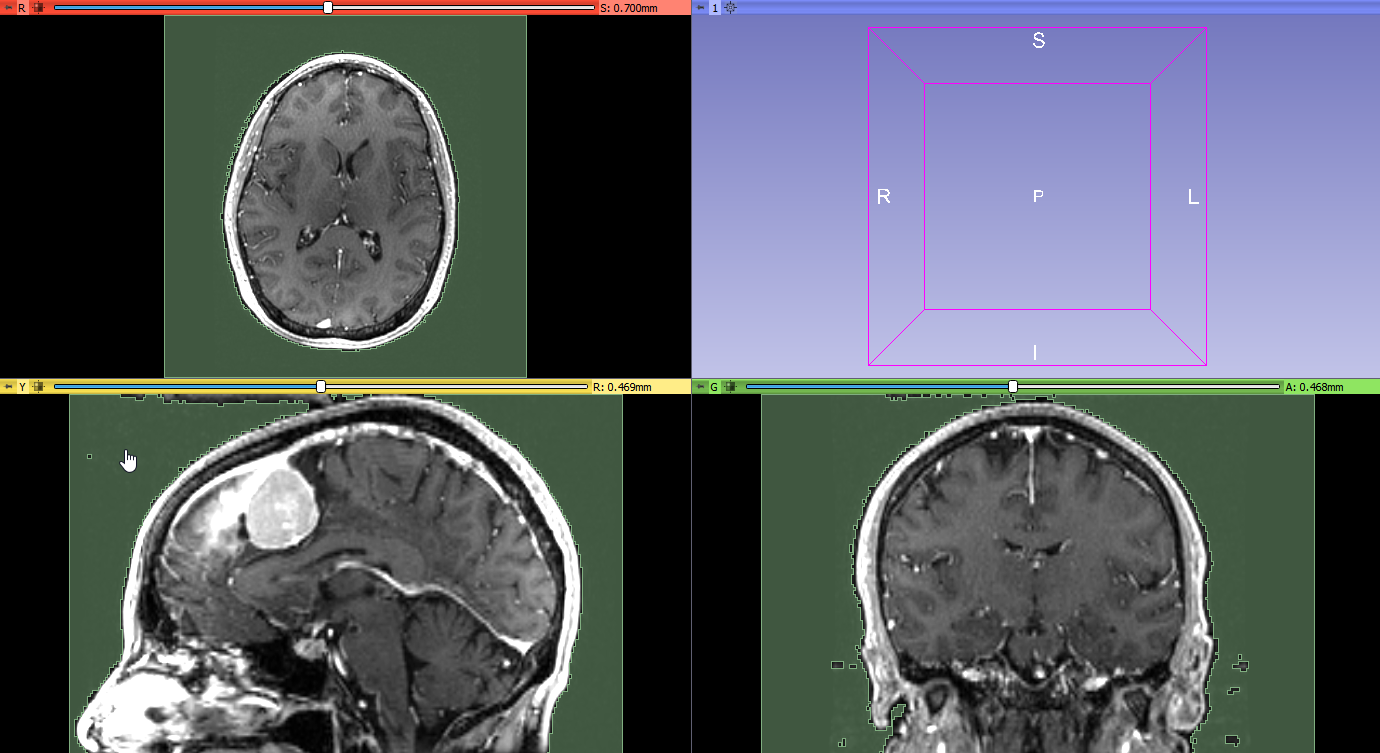The width and height of the screenshot is (1380, 753).
Task: Click the 3D view label '1'
Action: pos(714,7)
